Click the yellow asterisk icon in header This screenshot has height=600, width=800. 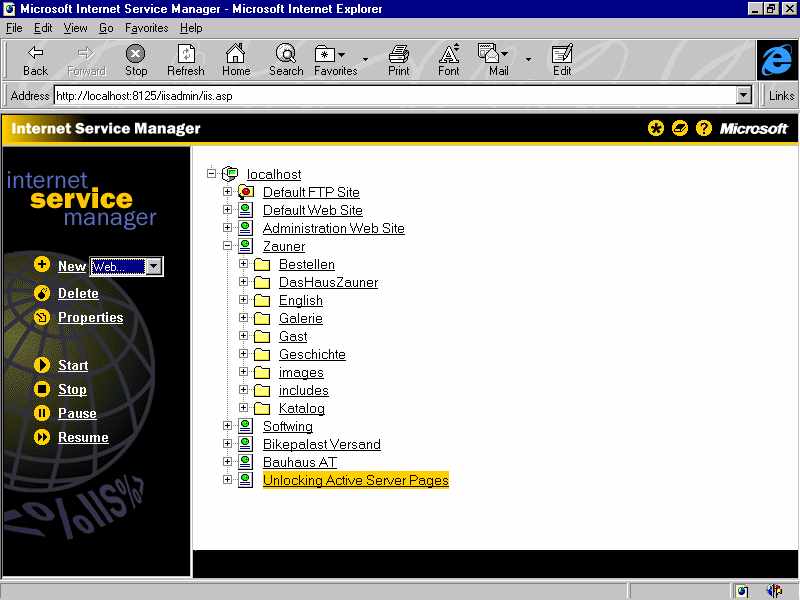tap(656, 128)
